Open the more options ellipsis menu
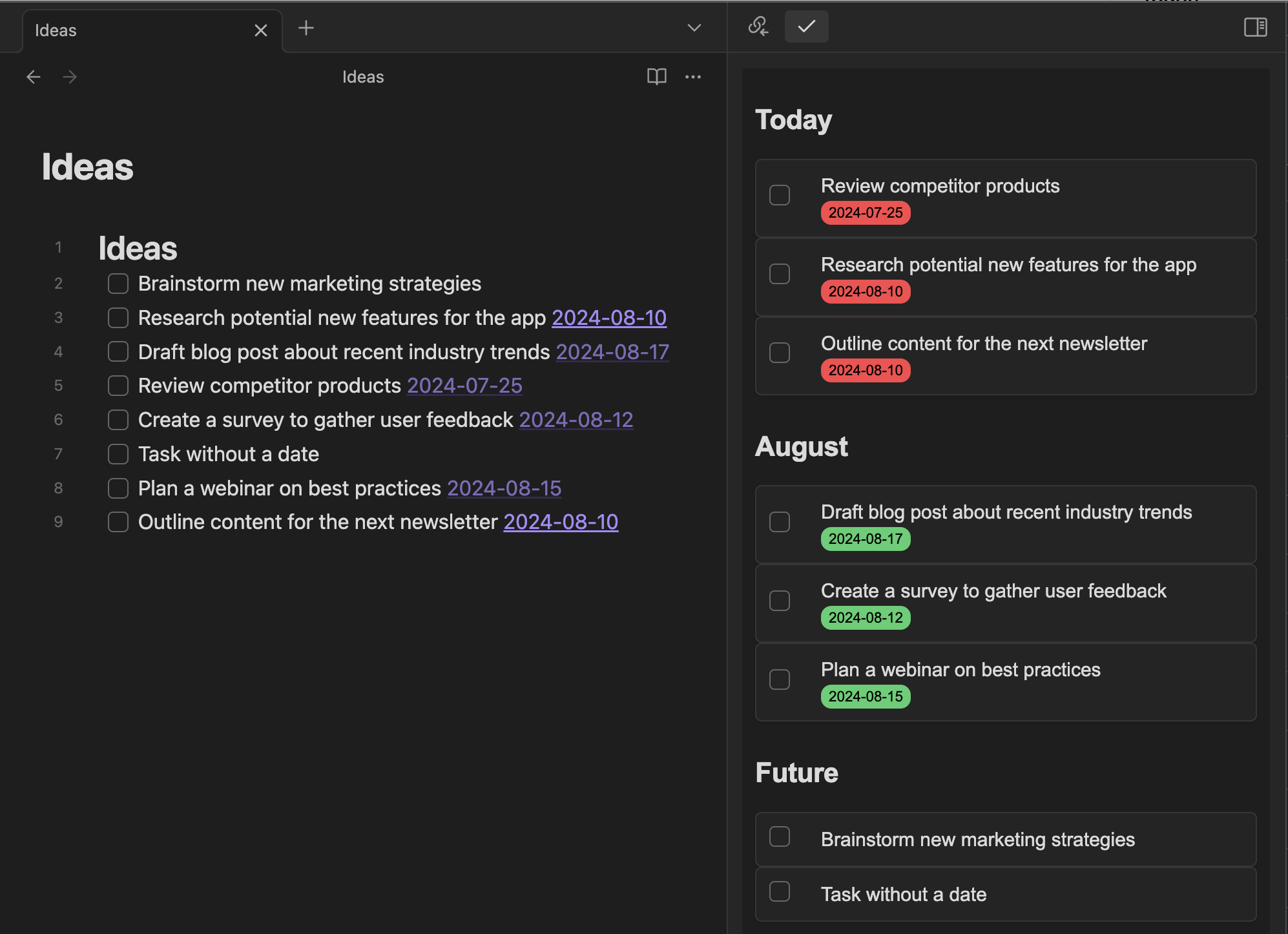1288x934 pixels. pos(693,77)
